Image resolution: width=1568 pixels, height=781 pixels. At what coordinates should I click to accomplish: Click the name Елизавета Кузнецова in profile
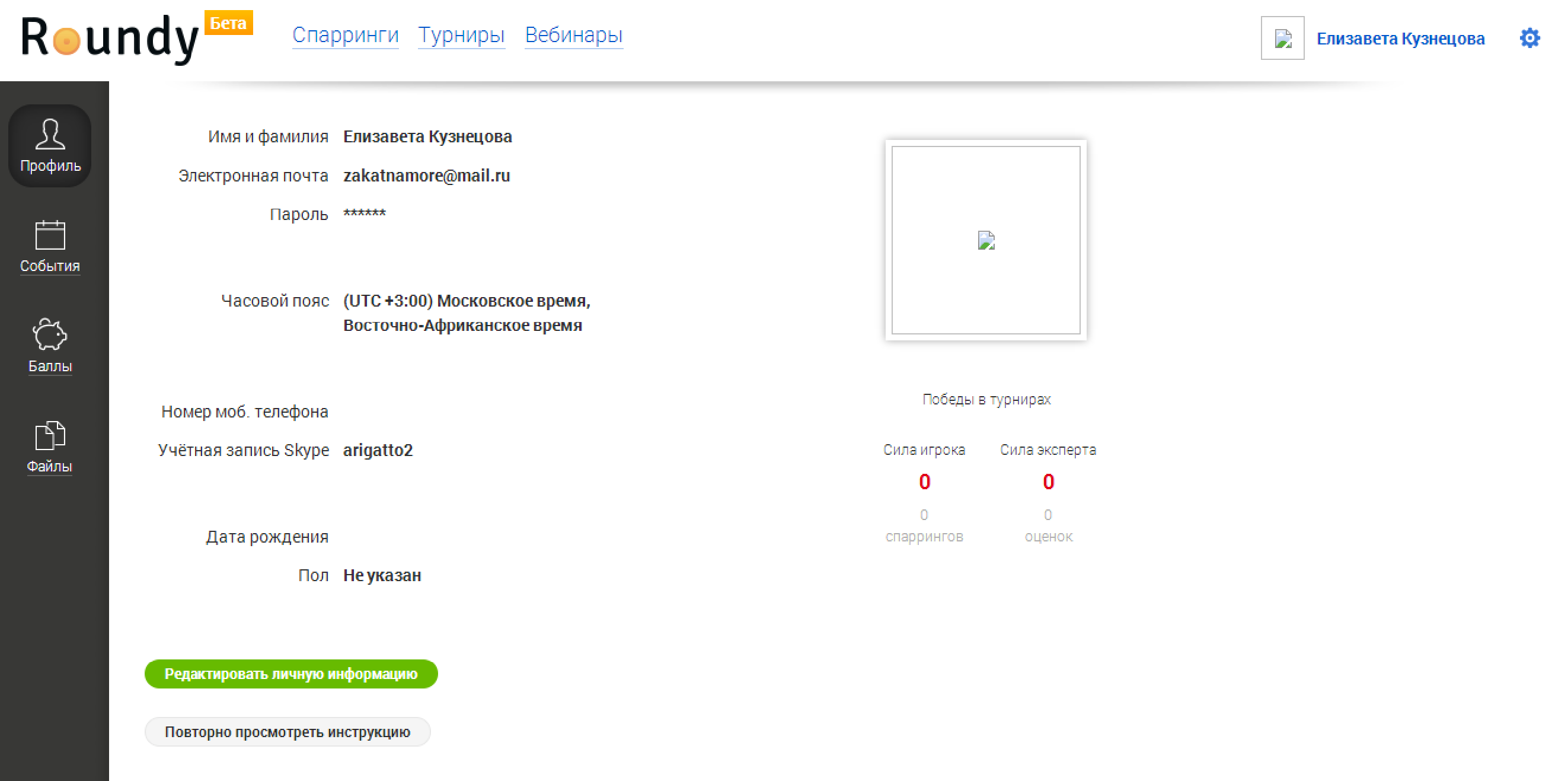427,136
